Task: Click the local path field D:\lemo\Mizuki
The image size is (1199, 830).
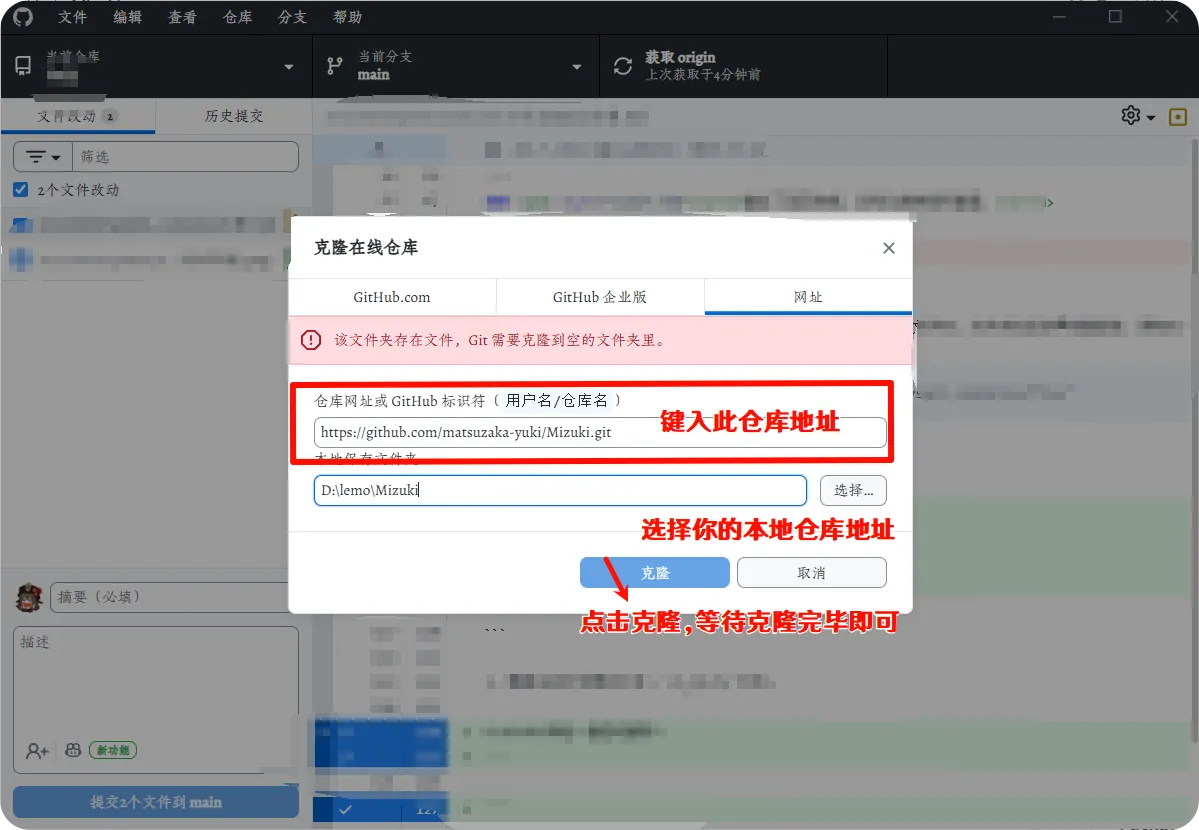Action: (x=561, y=490)
